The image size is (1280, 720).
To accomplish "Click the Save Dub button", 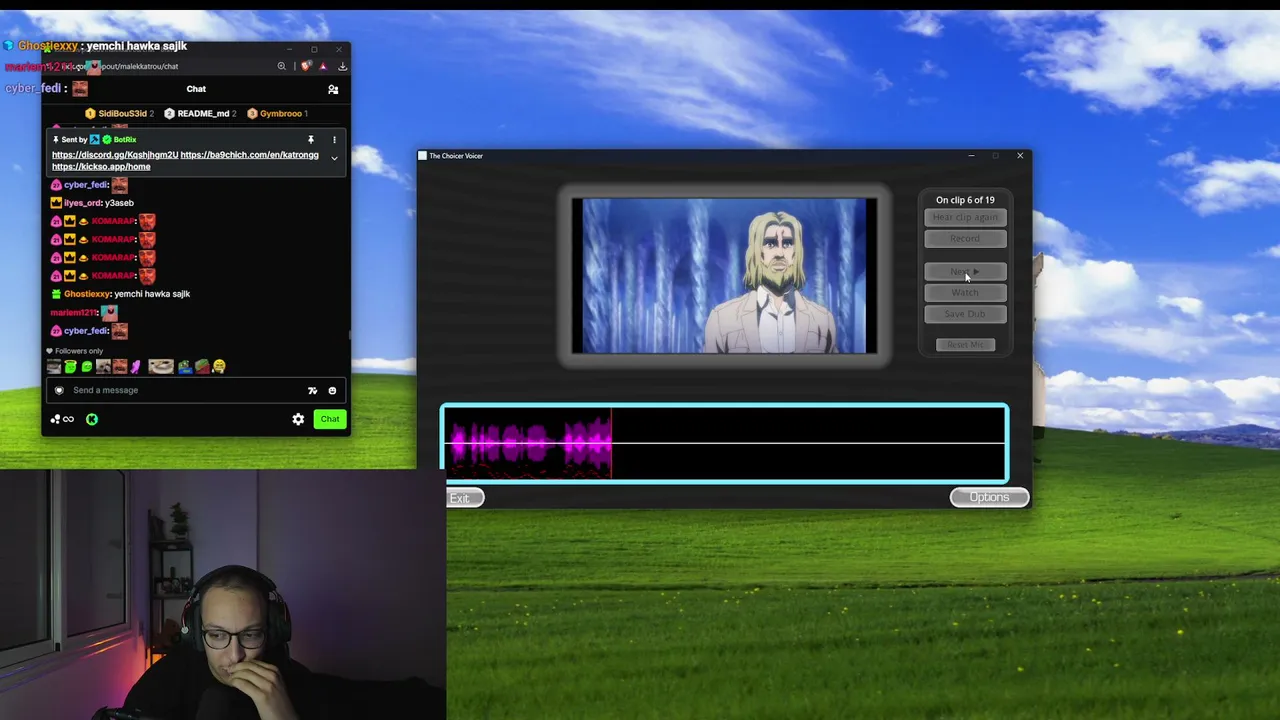I will tap(965, 314).
